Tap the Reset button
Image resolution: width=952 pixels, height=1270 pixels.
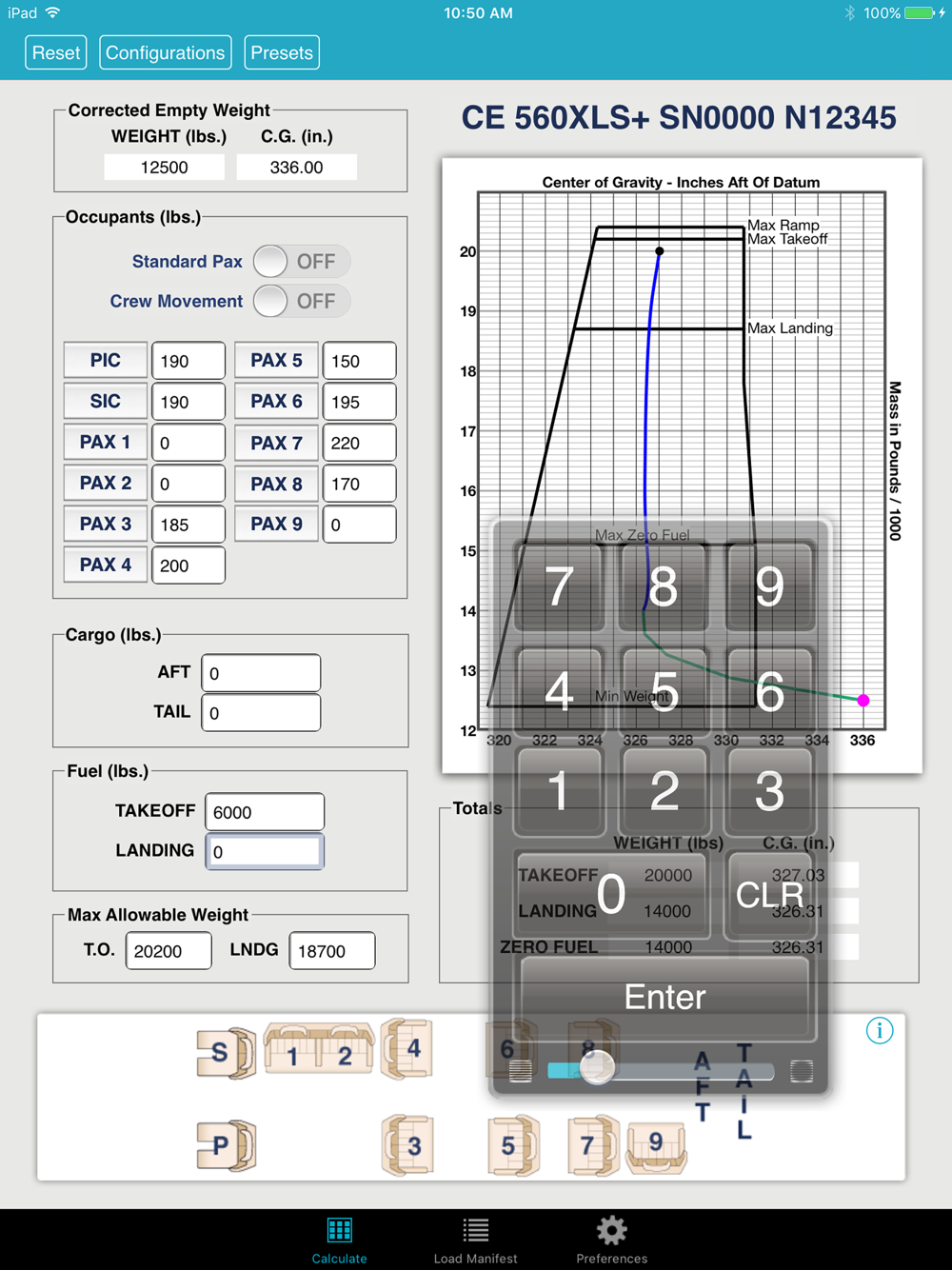(56, 52)
